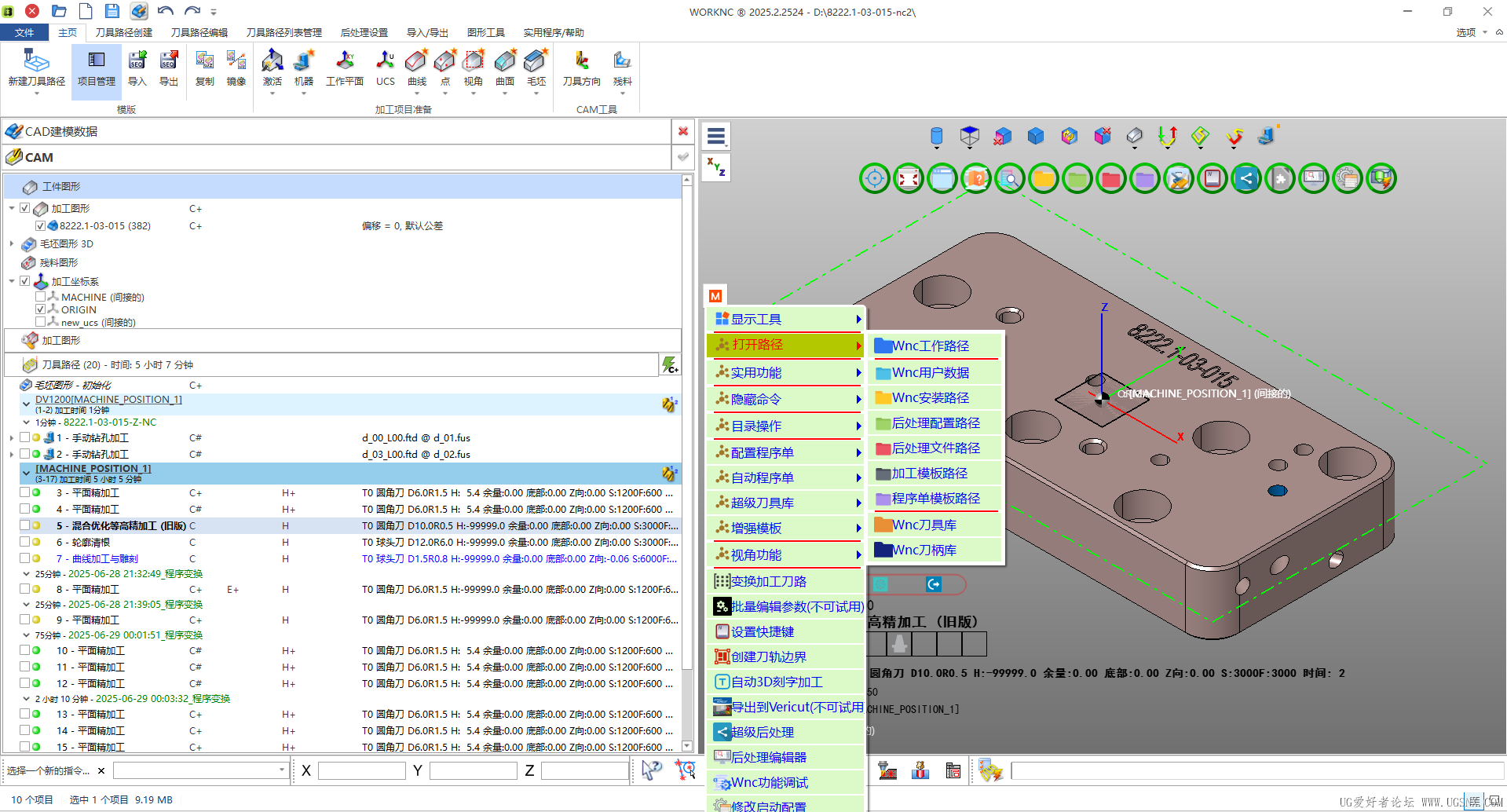
Task: Expand toolpath 2 - 手动钻孔加工 arrow
Action: [x=12, y=454]
